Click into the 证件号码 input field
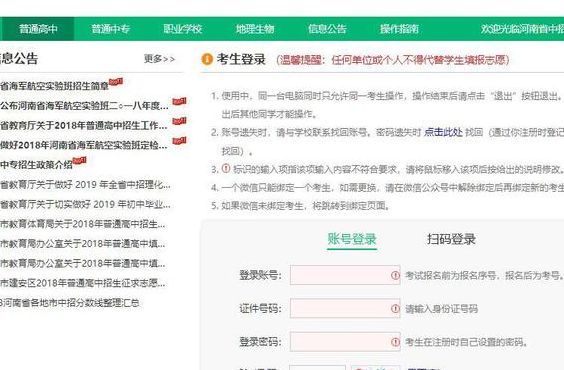Image resolution: width=564 pixels, height=370 pixels. pos(345,308)
